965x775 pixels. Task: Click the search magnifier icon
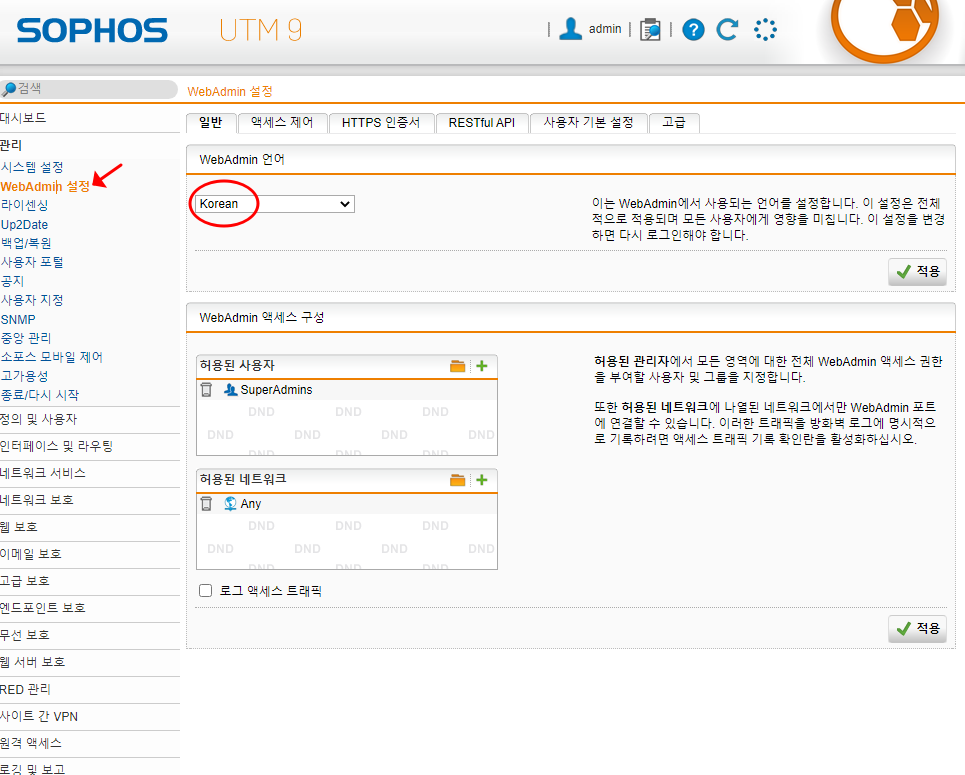(9, 89)
